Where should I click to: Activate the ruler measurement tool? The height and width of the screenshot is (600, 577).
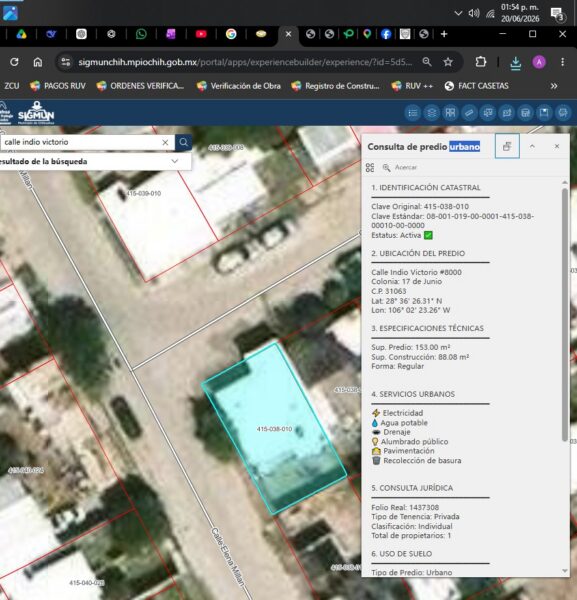point(469,113)
